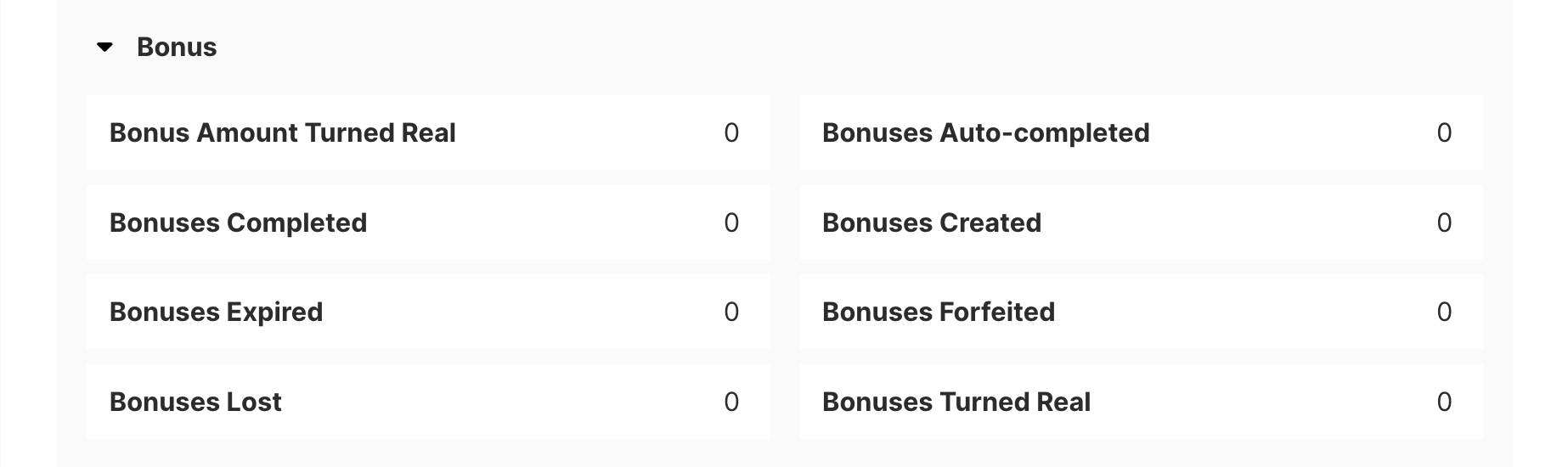Select the Bonuses Lost label

coord(195,402)
